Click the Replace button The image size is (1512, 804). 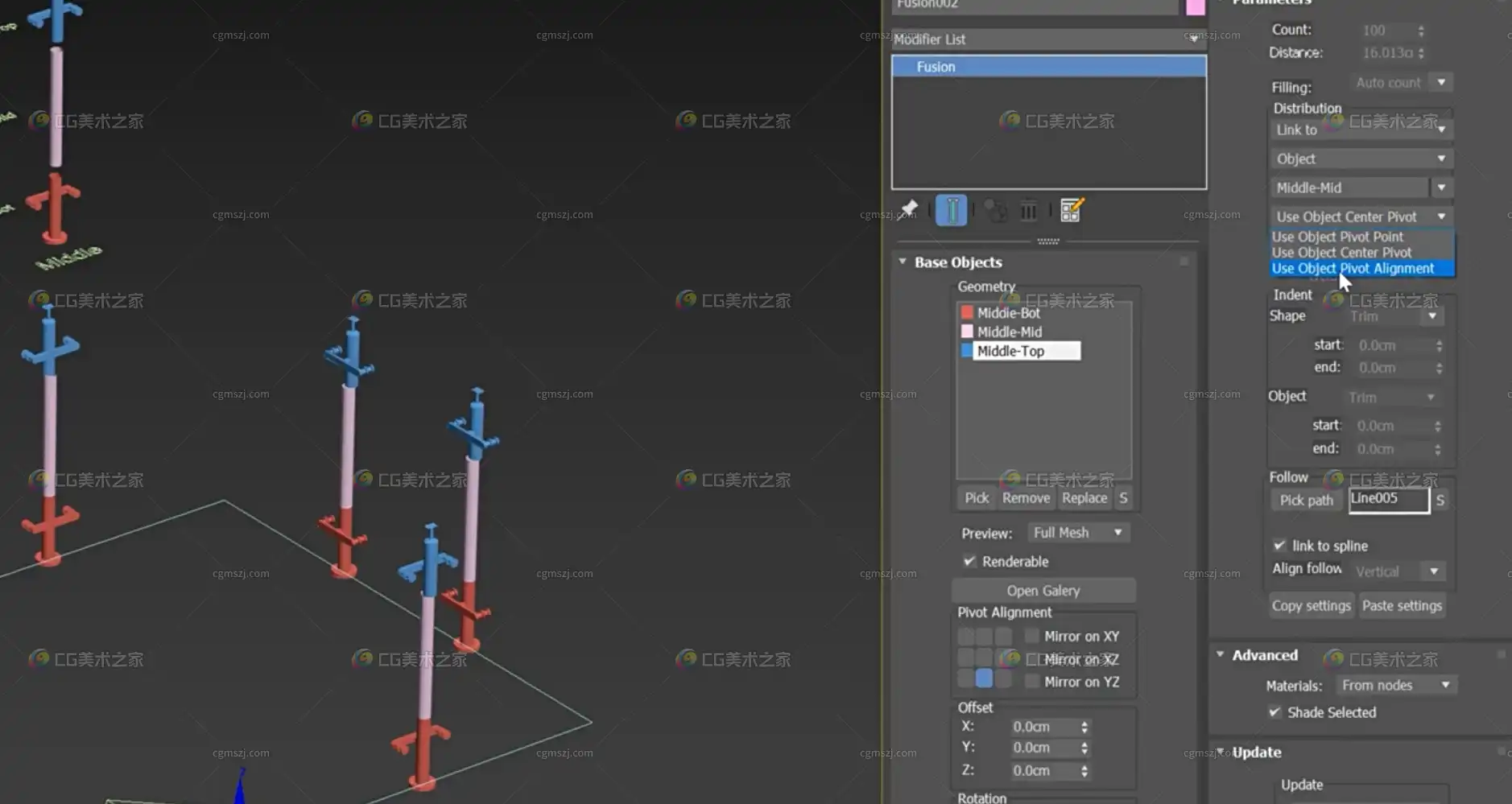1084,498
